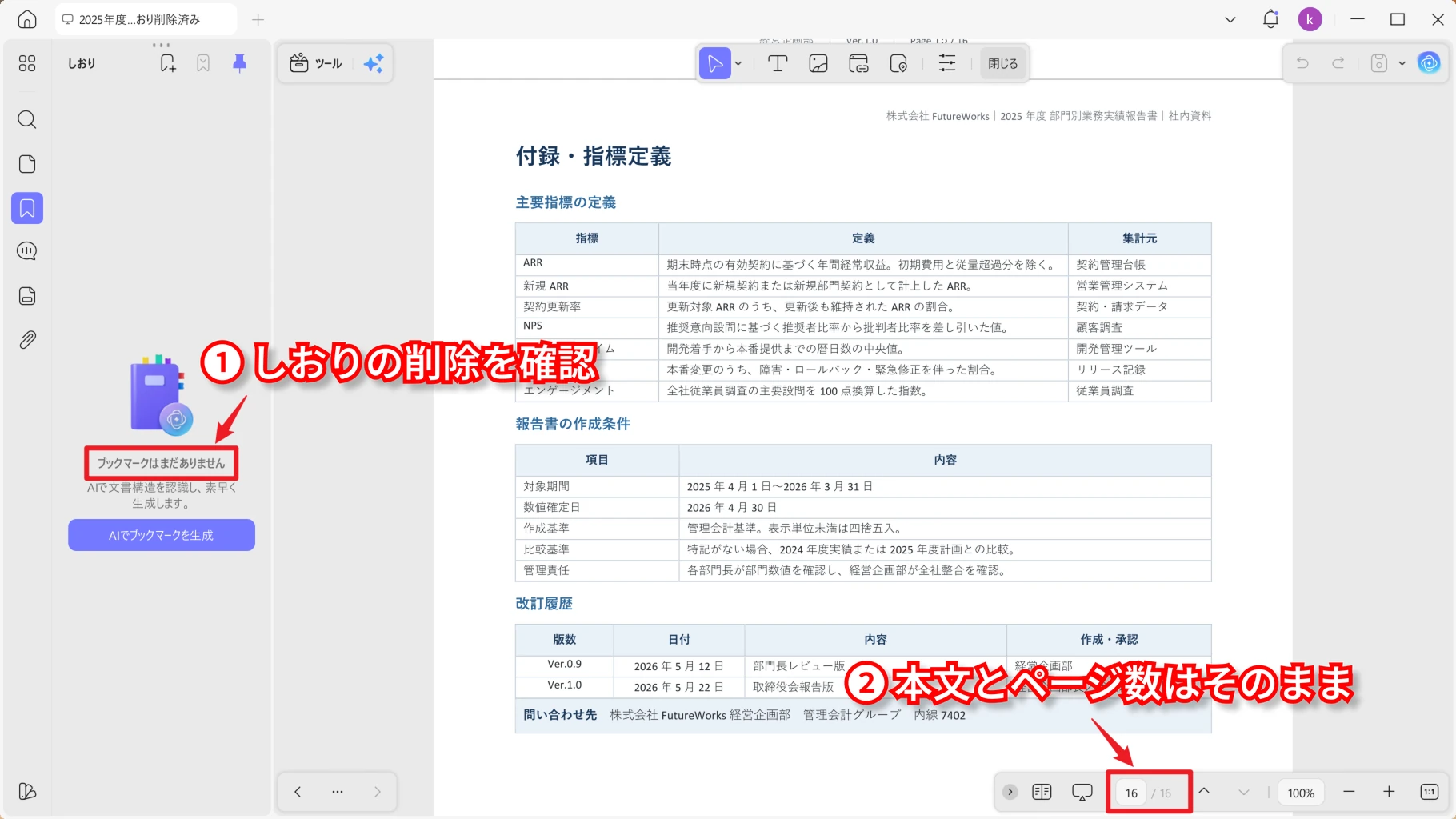Toggle the pin sidebar icon
This screenshot has height=819, width=1456.
point(239,63)
